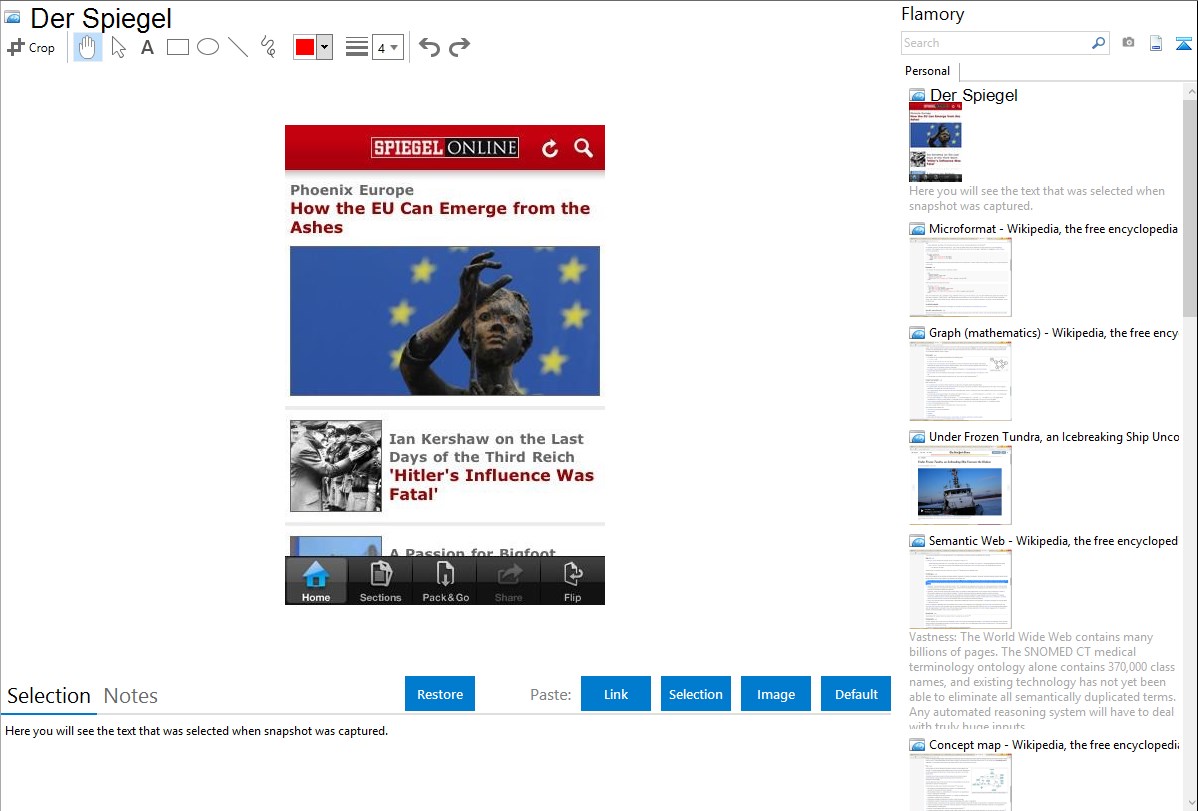
Task: Open the Concept map snapshot thumbnail
Action: (960, 782)
